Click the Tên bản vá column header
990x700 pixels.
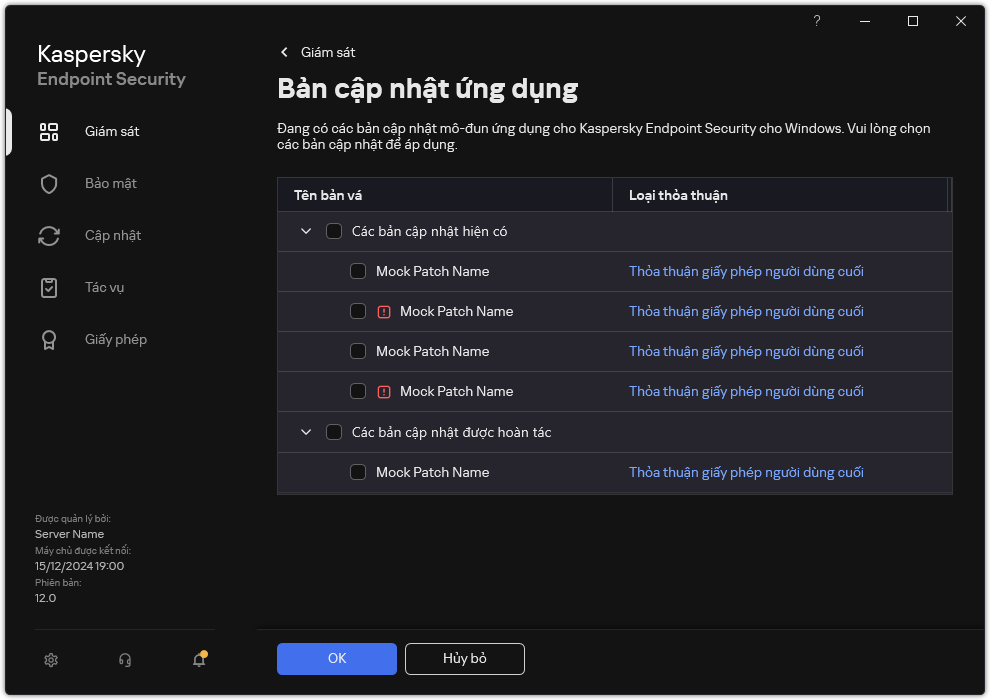pyautogui.click(x=335, y=195)
